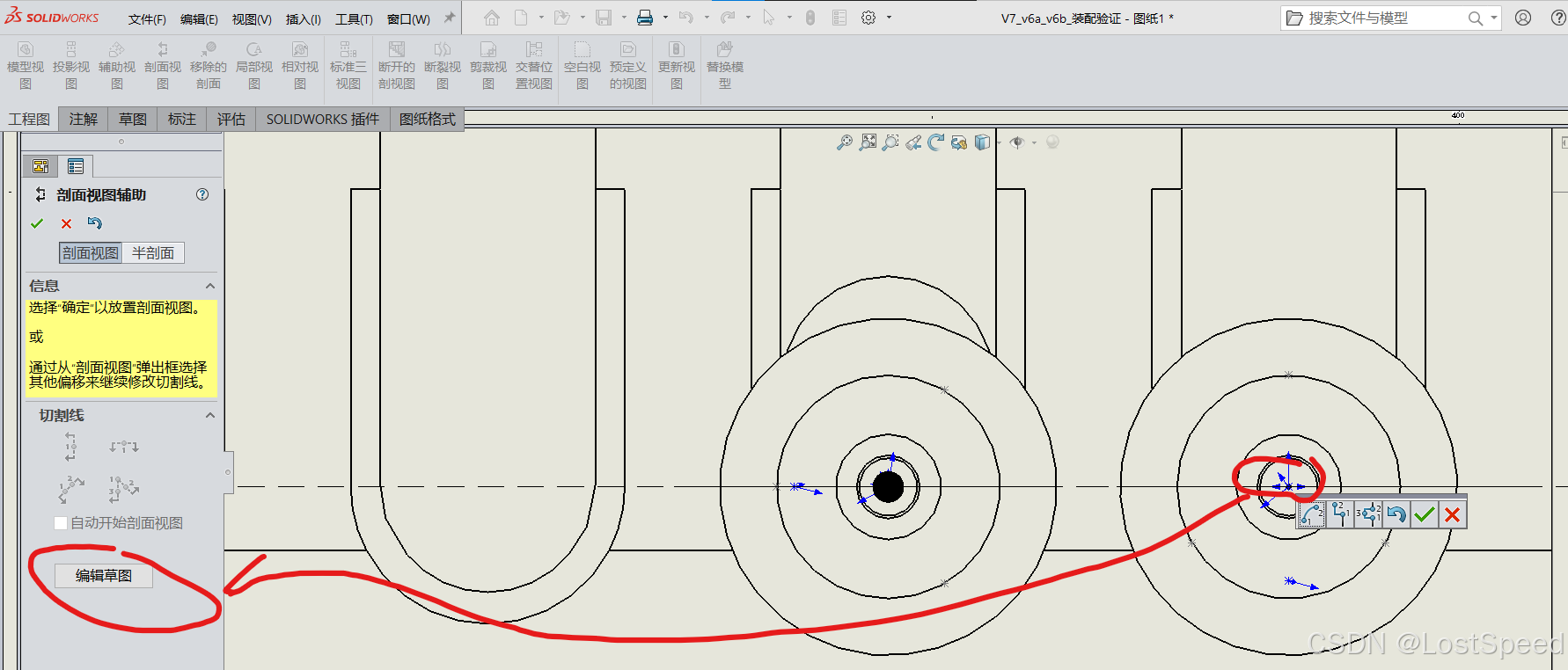Open help for Section View Assist panel

click(202, 195)
